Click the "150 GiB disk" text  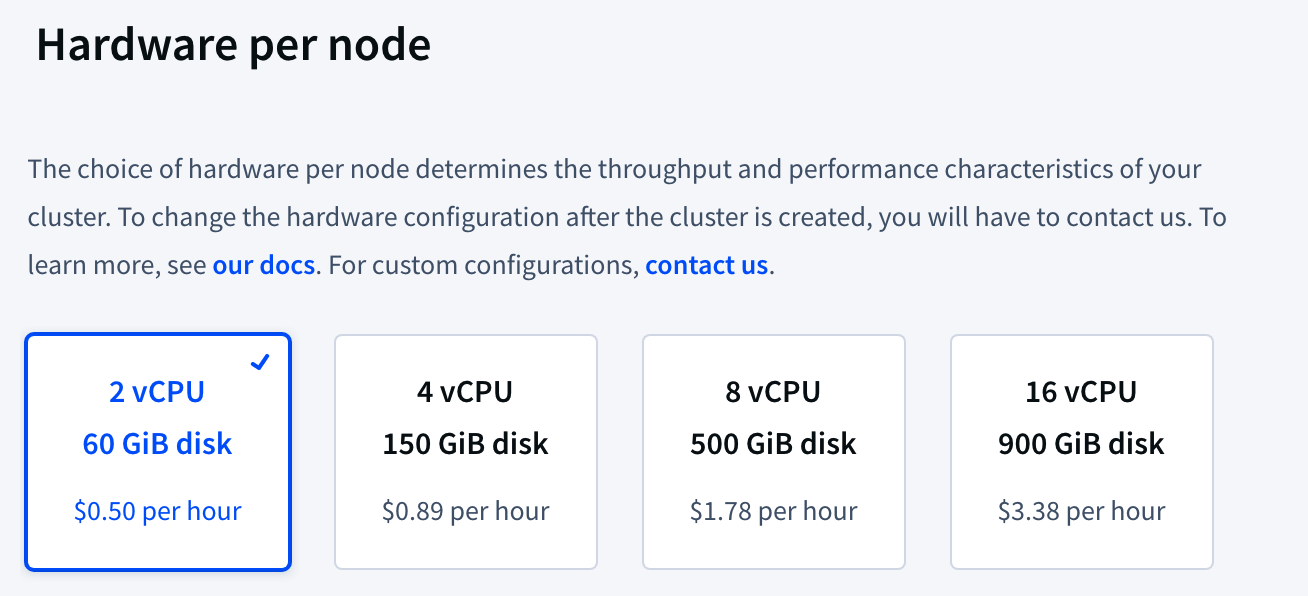[x=466, y=443]
